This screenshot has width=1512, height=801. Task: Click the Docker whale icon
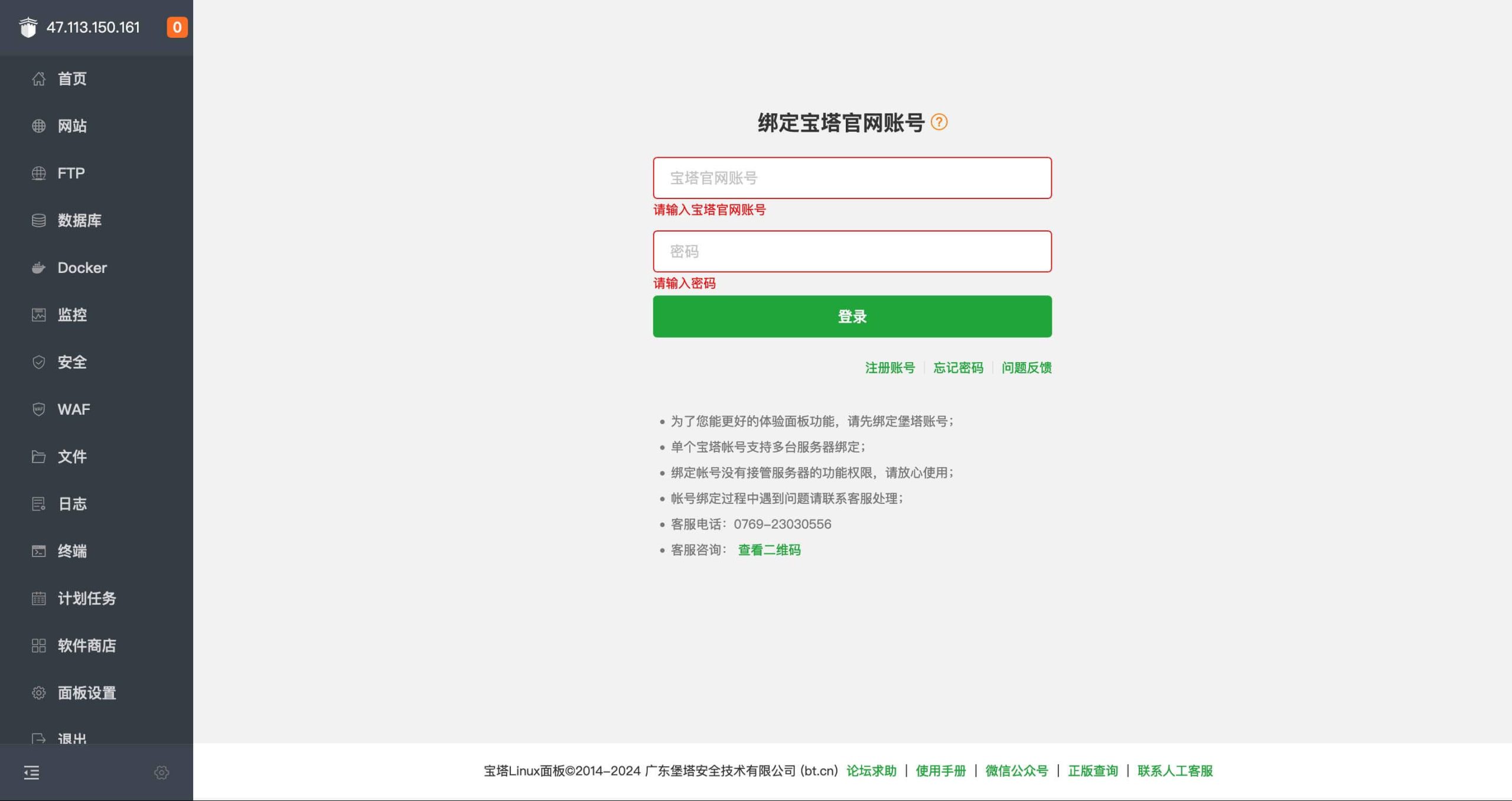pyautogui.click(x=38, y=268)
